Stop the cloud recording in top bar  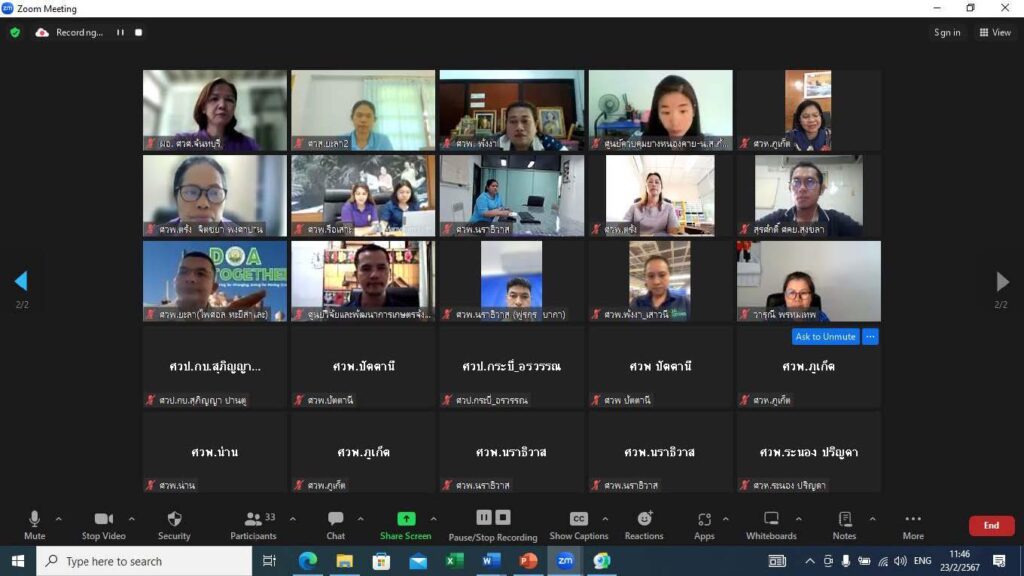click(x=139, y=32)
